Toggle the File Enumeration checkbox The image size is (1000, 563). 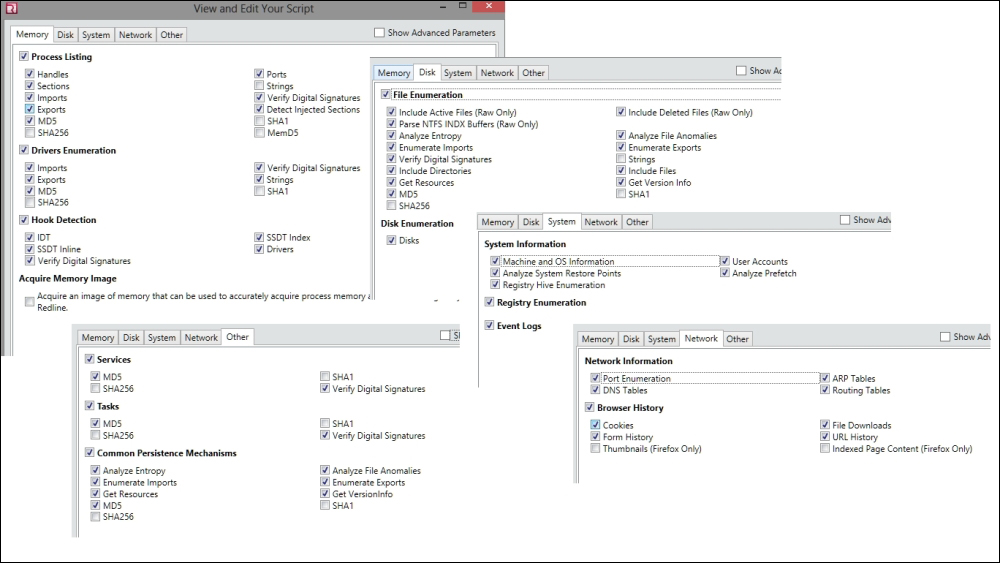[x=385, y=94]
